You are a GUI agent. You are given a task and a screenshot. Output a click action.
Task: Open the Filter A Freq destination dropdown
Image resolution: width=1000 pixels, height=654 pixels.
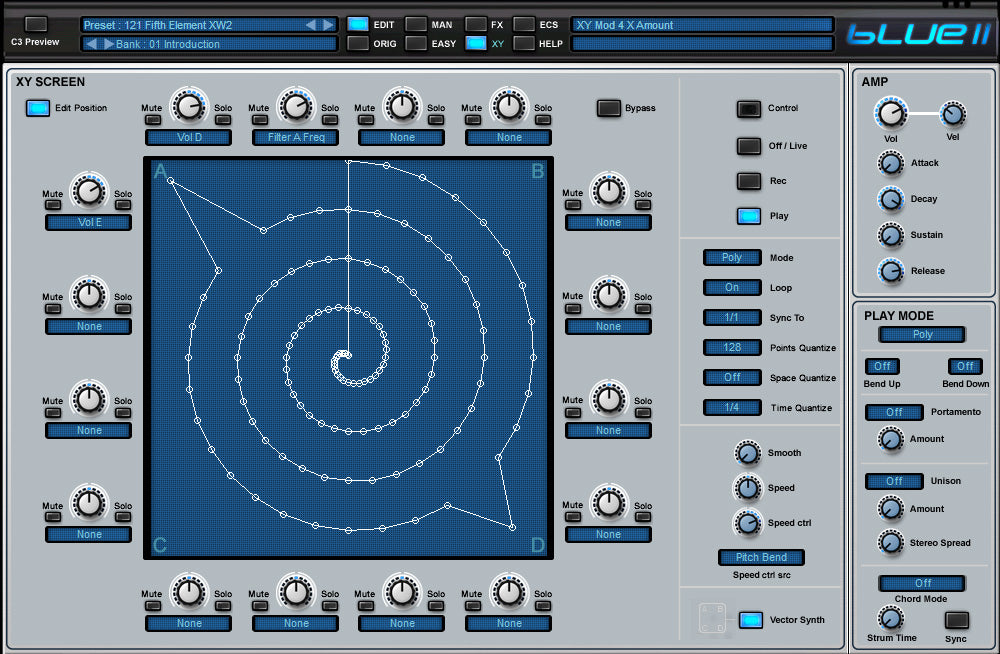pos(296,138)
